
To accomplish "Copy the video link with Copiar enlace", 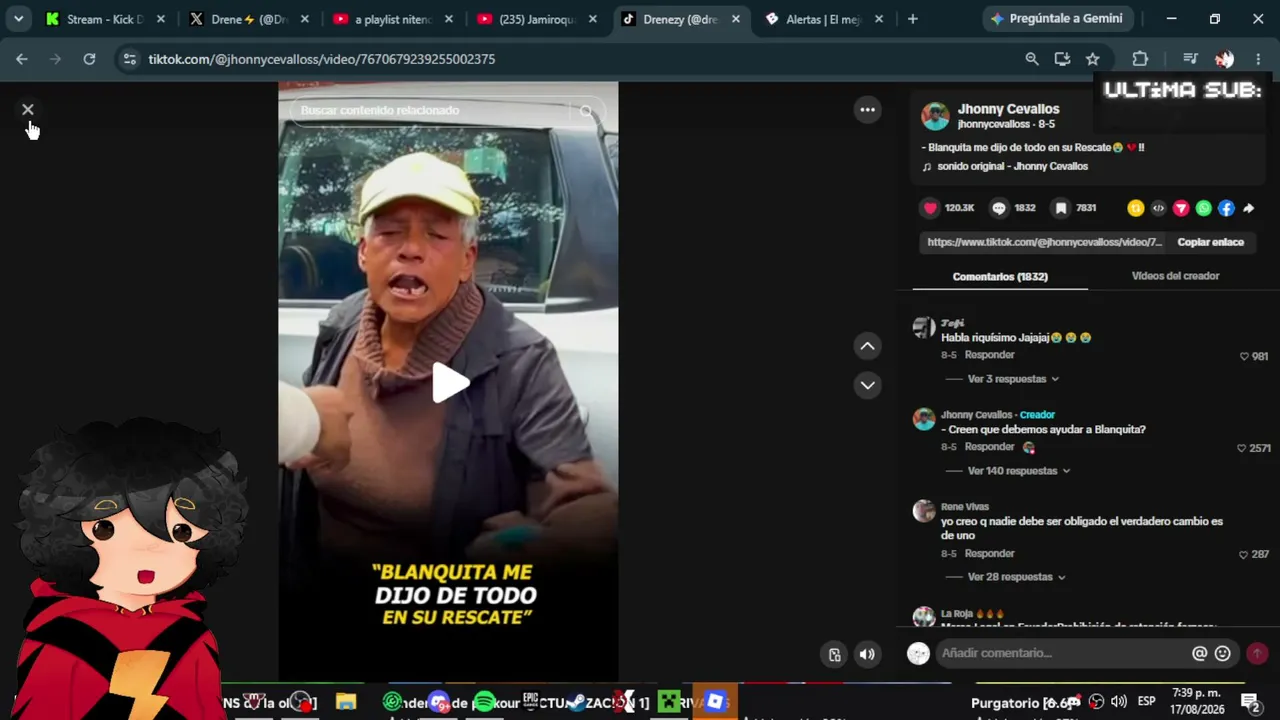I will (1210, 242).
